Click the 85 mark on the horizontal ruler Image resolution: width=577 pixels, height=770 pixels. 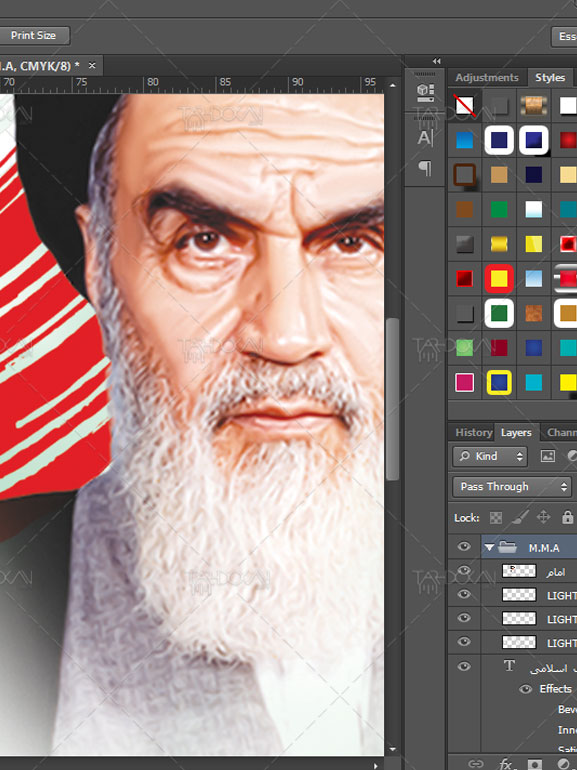pyautogui.click(x=225, y=82)
